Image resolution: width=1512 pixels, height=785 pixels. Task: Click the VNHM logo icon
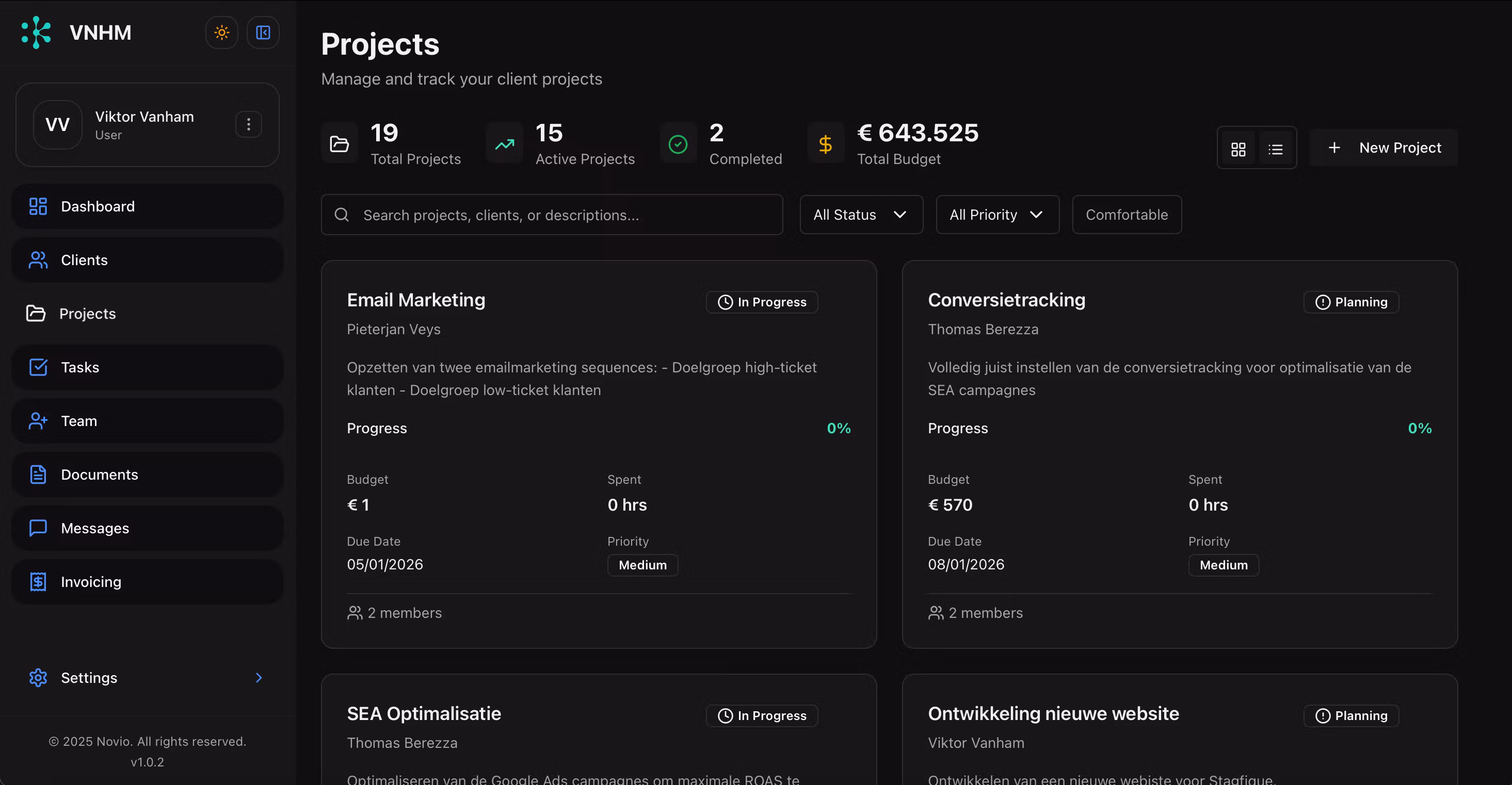(x=36, y=32)
